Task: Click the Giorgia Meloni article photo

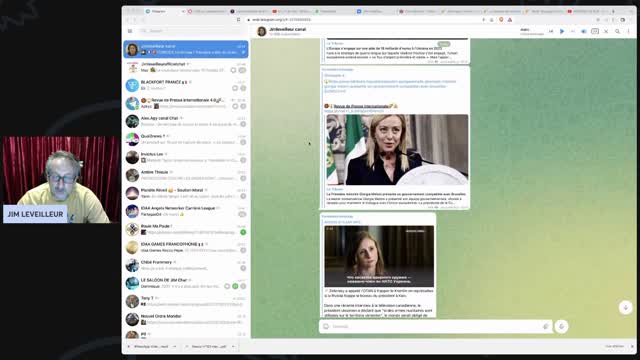Action: point(397,150)
